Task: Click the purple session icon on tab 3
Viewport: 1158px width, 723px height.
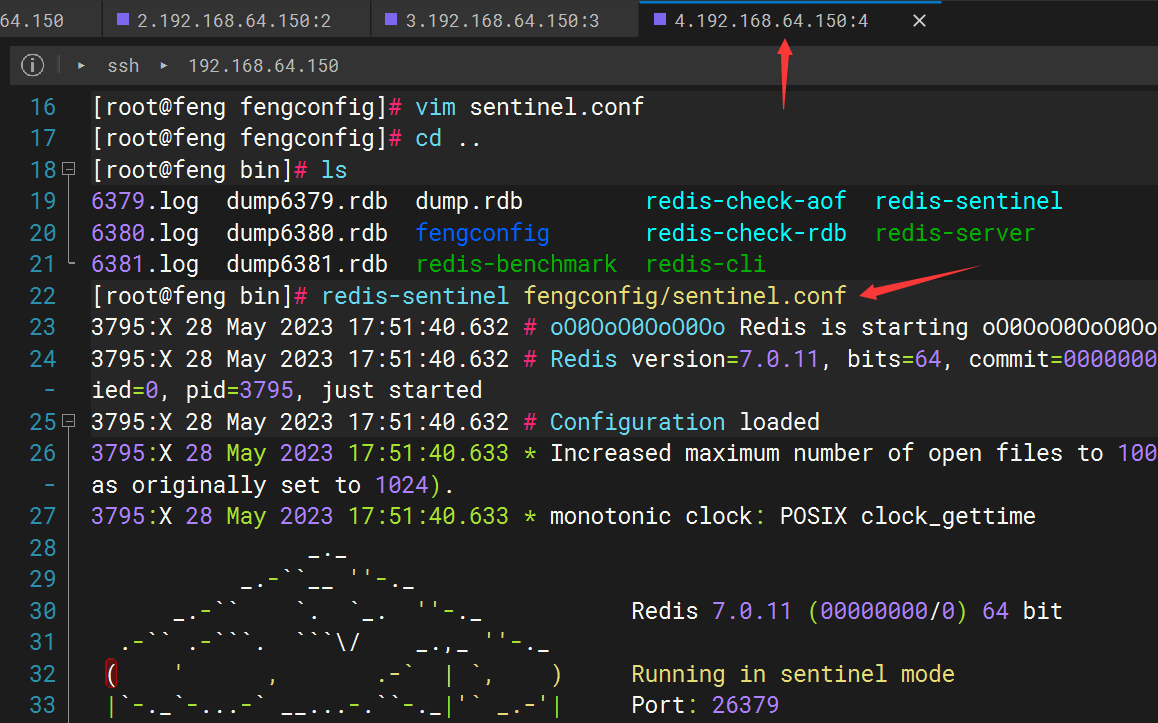Action: coord(391,19)
